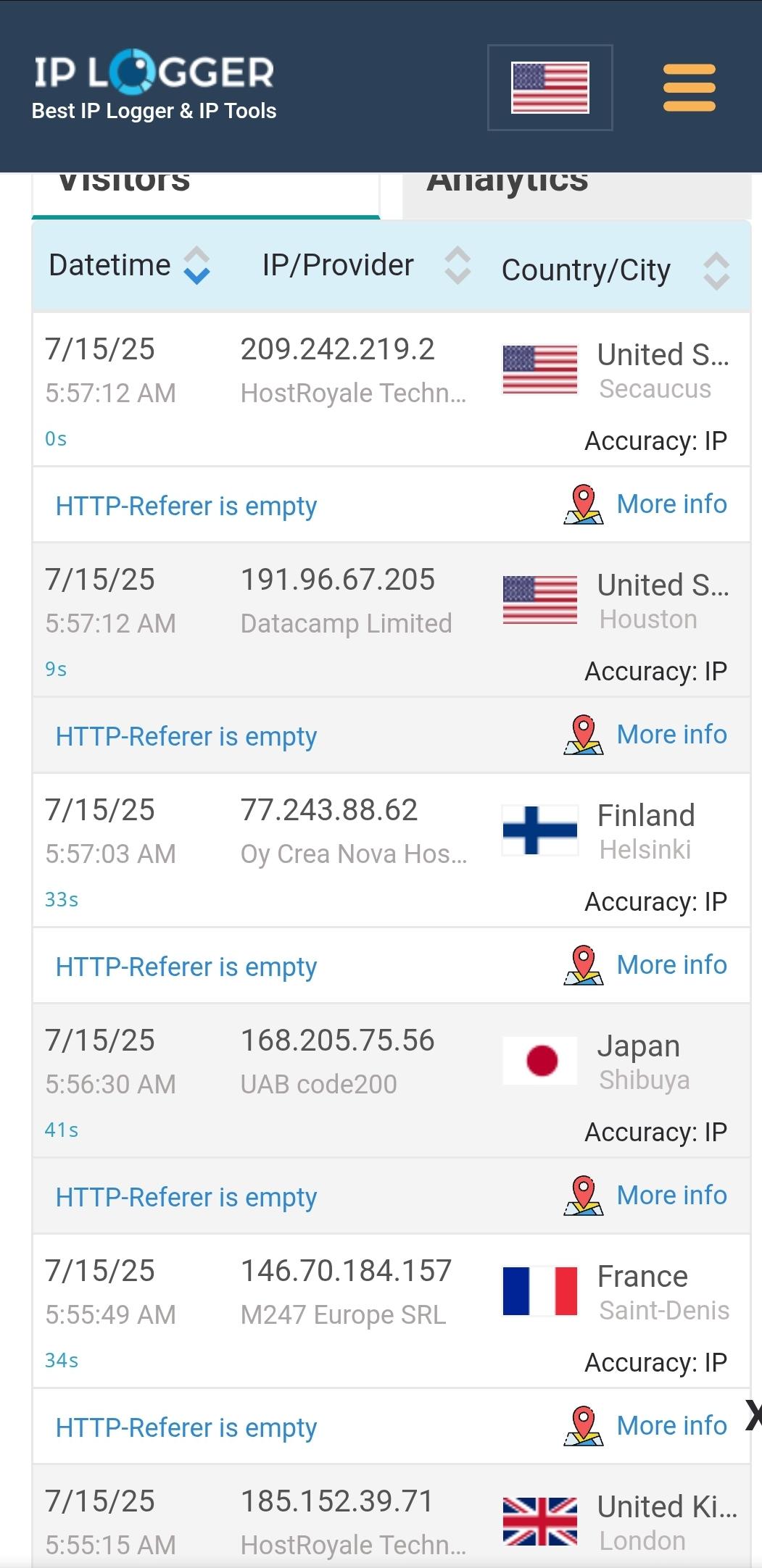
Task: Sort visitors by Datetime column arrows
Action: pyautogui.click(x=196, y=265)
